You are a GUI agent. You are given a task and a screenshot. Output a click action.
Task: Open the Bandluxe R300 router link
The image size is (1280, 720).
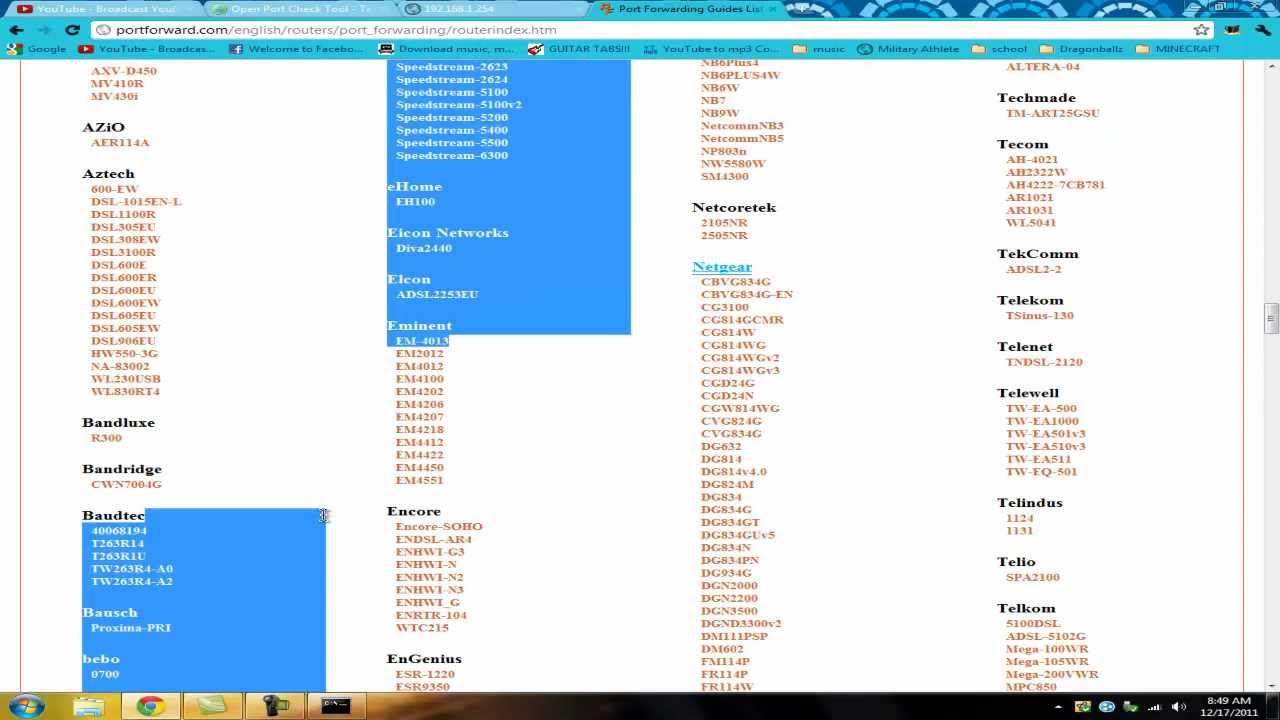pyautogui.click(x=106, y=438)
